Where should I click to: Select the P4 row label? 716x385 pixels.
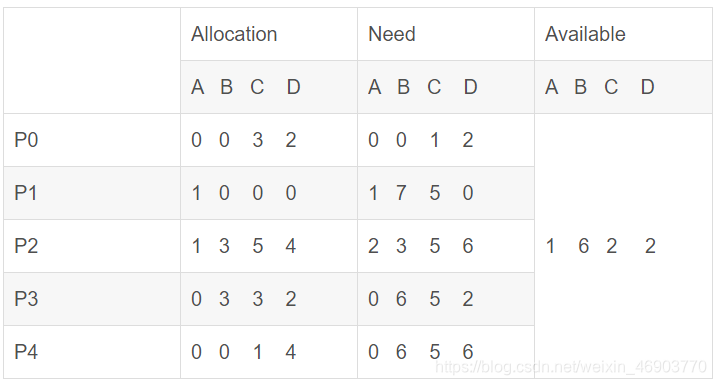(x=26, y=352)
